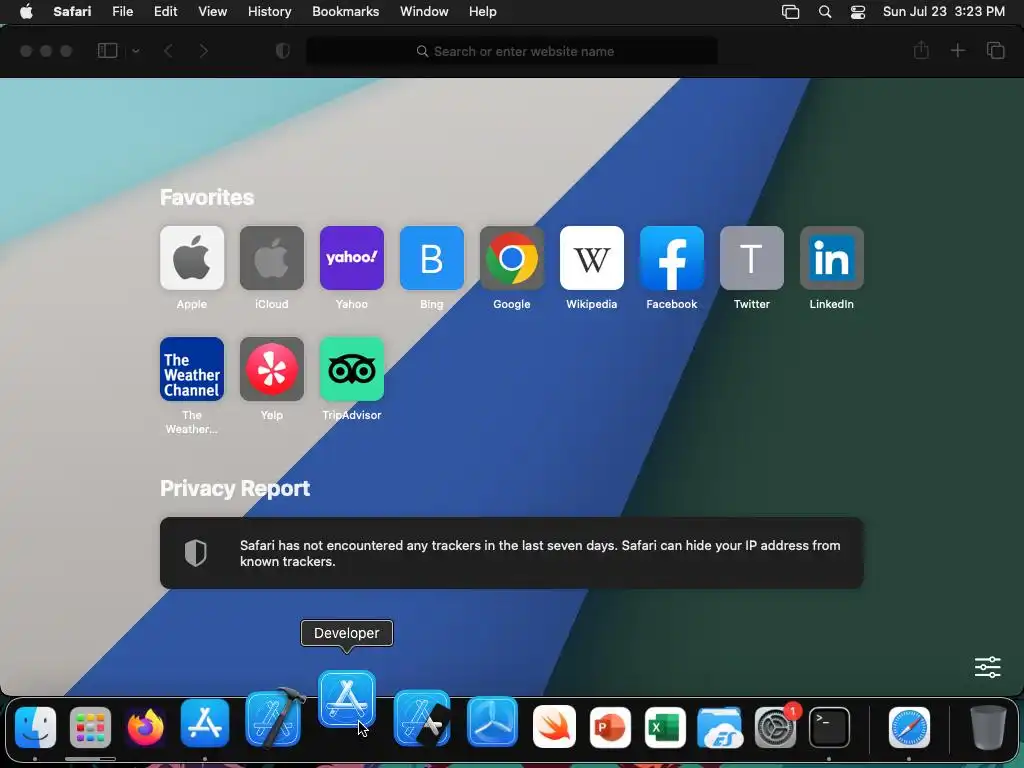This screenshot has height=768, width=1024.
Task: Open the Help menu
Action: click(483, 12)
